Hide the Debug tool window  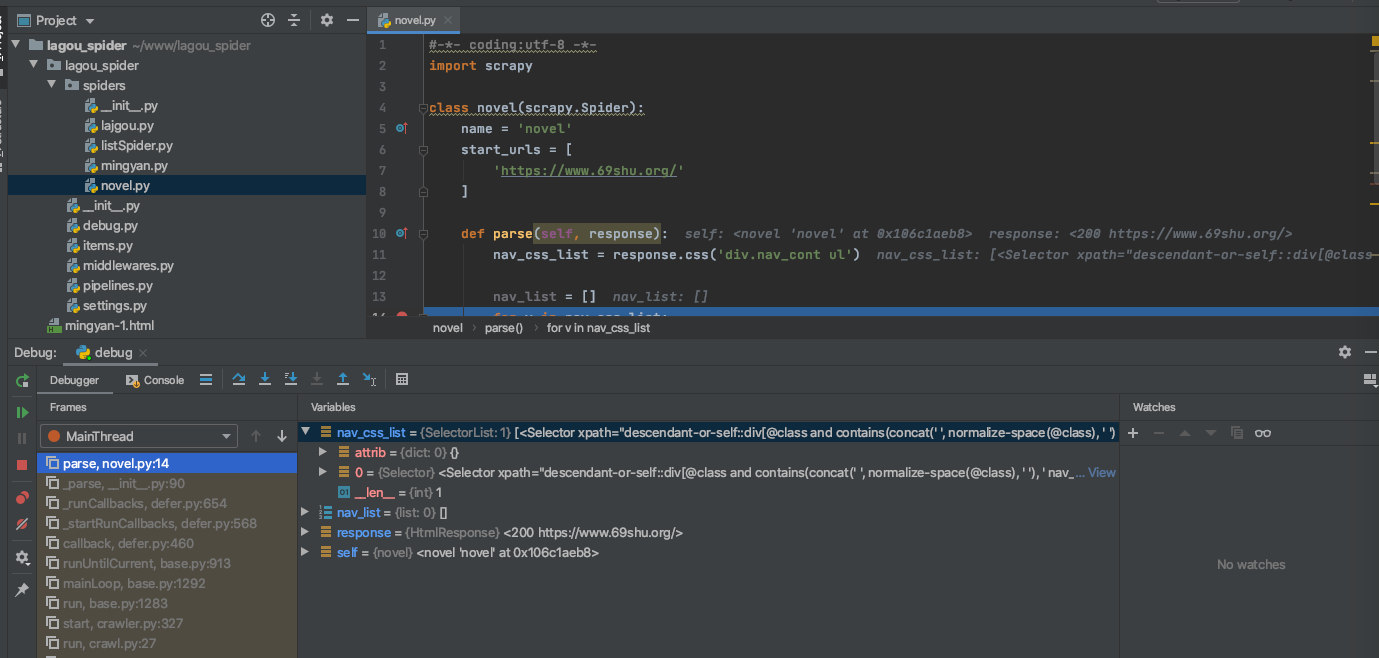[x=1371, y=352]
